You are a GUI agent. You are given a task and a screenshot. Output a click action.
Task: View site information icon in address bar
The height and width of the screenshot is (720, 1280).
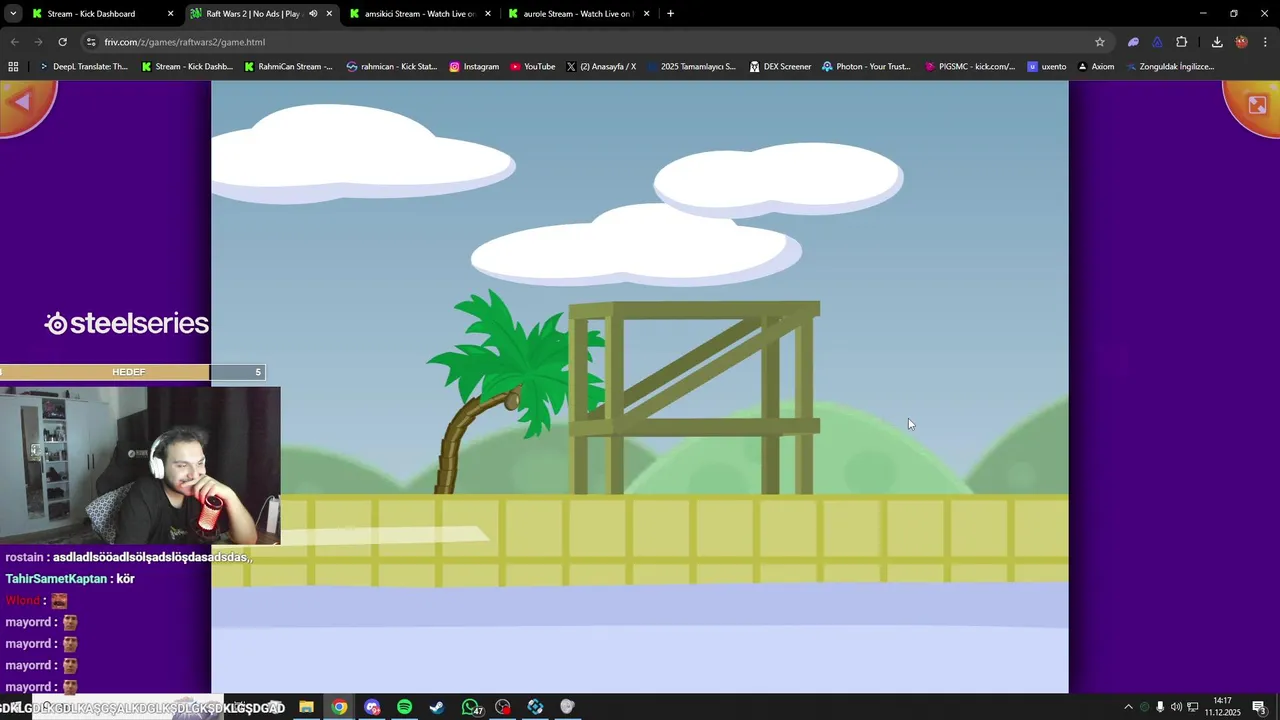pos(91,42)
